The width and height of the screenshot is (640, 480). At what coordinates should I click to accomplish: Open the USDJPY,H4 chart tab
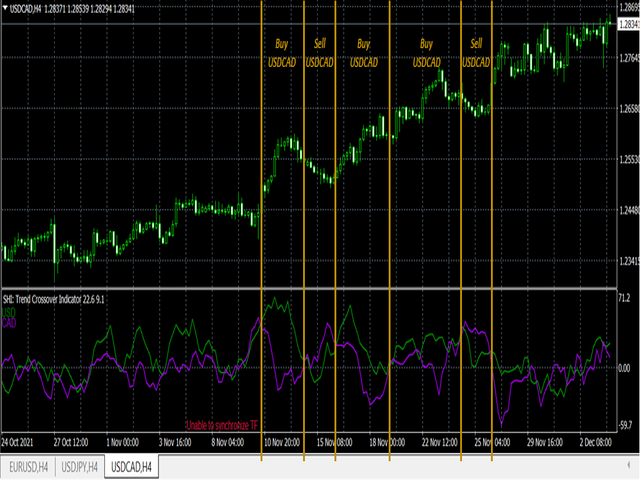81,467
